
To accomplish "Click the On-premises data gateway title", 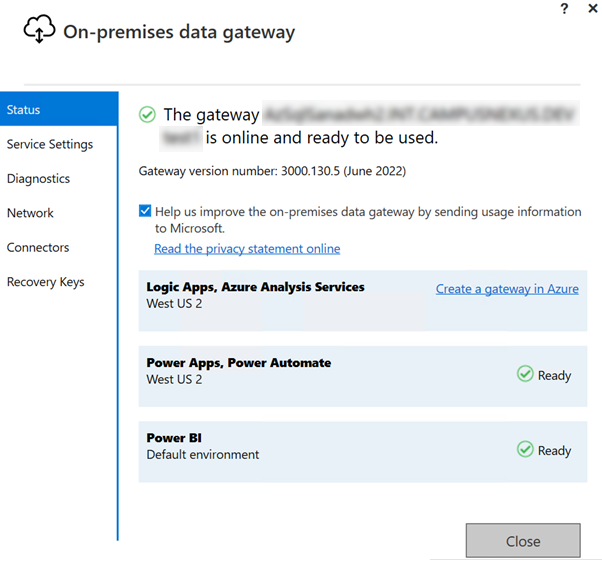I will 179,32.
